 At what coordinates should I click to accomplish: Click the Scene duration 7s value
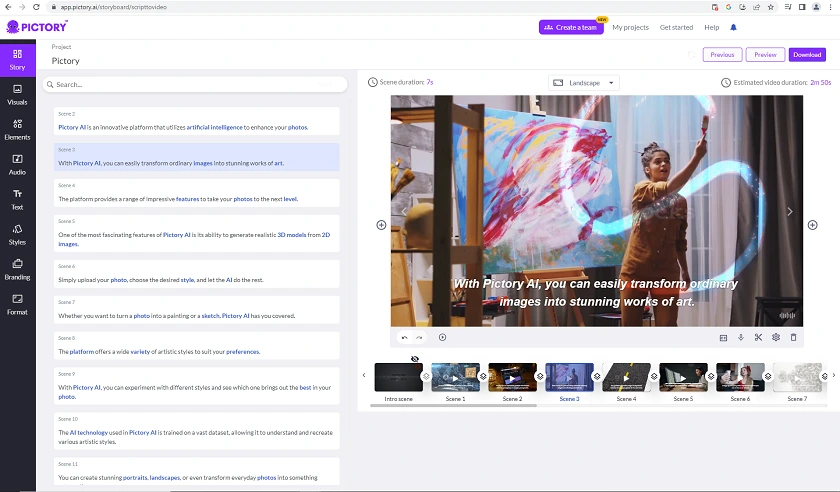[x=430, y=82]
